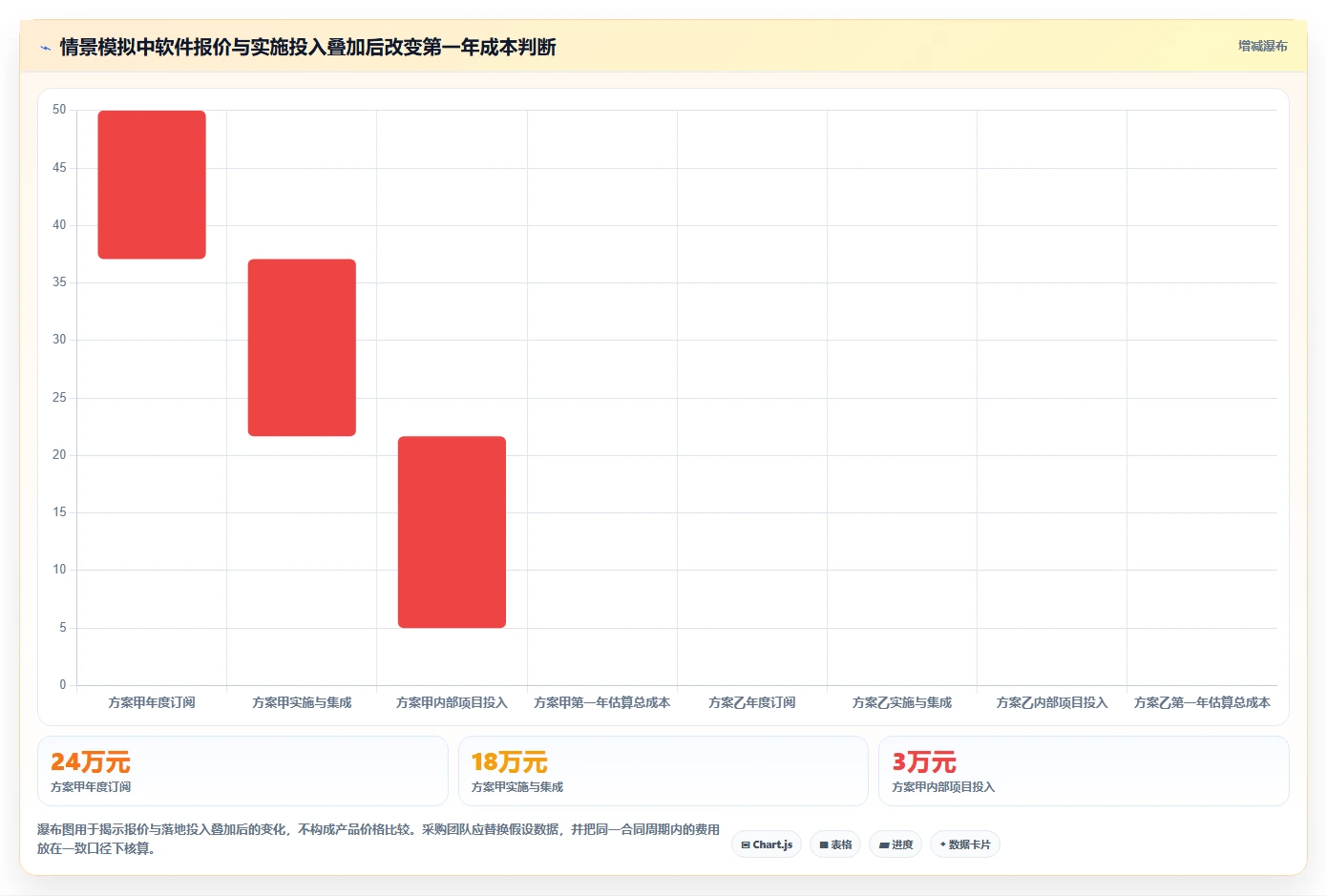
Task: Click the 进度 chip
Action: coord(895,844)
